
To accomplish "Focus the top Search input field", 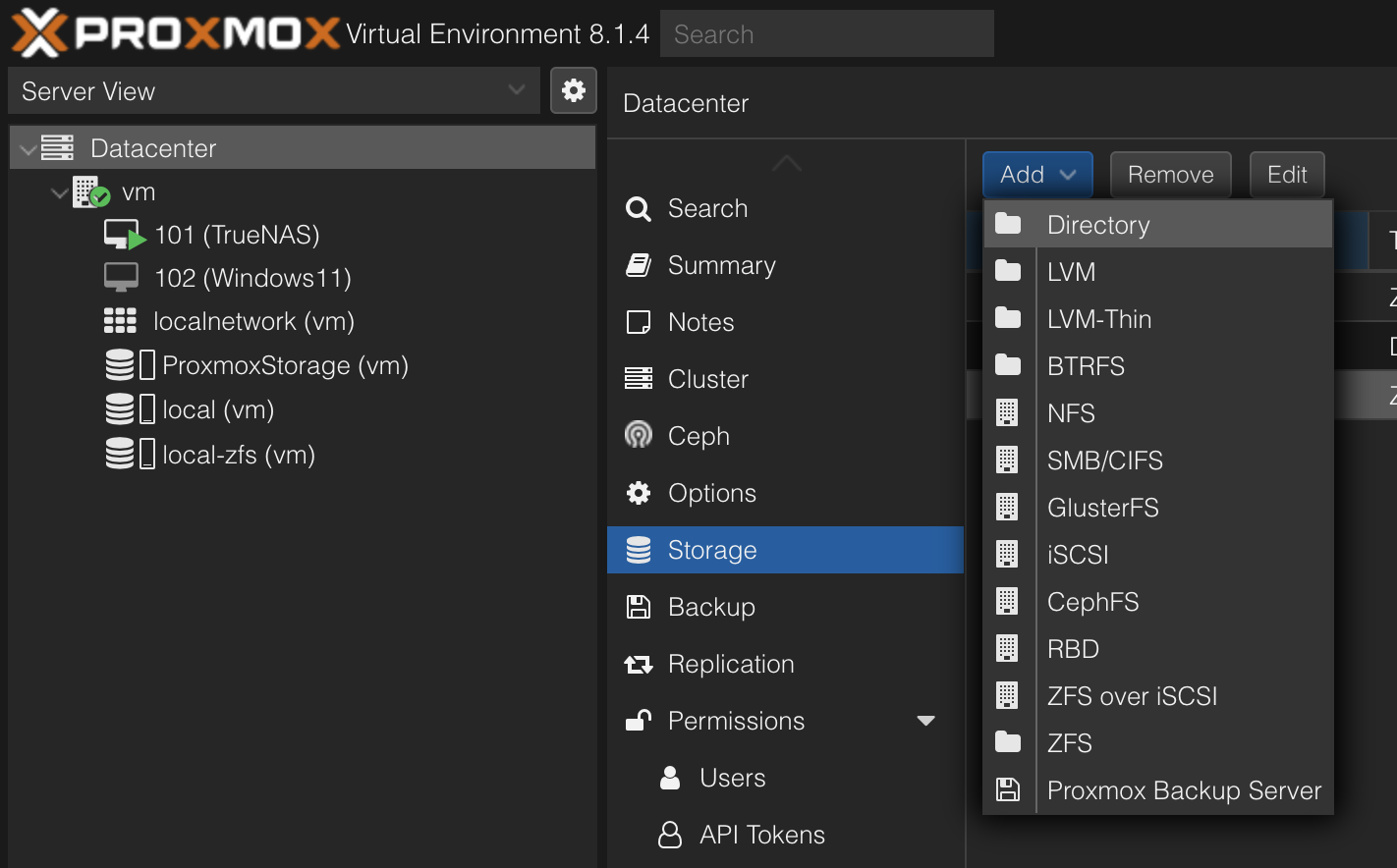I will pyautogui.click(x=826, y=33).
